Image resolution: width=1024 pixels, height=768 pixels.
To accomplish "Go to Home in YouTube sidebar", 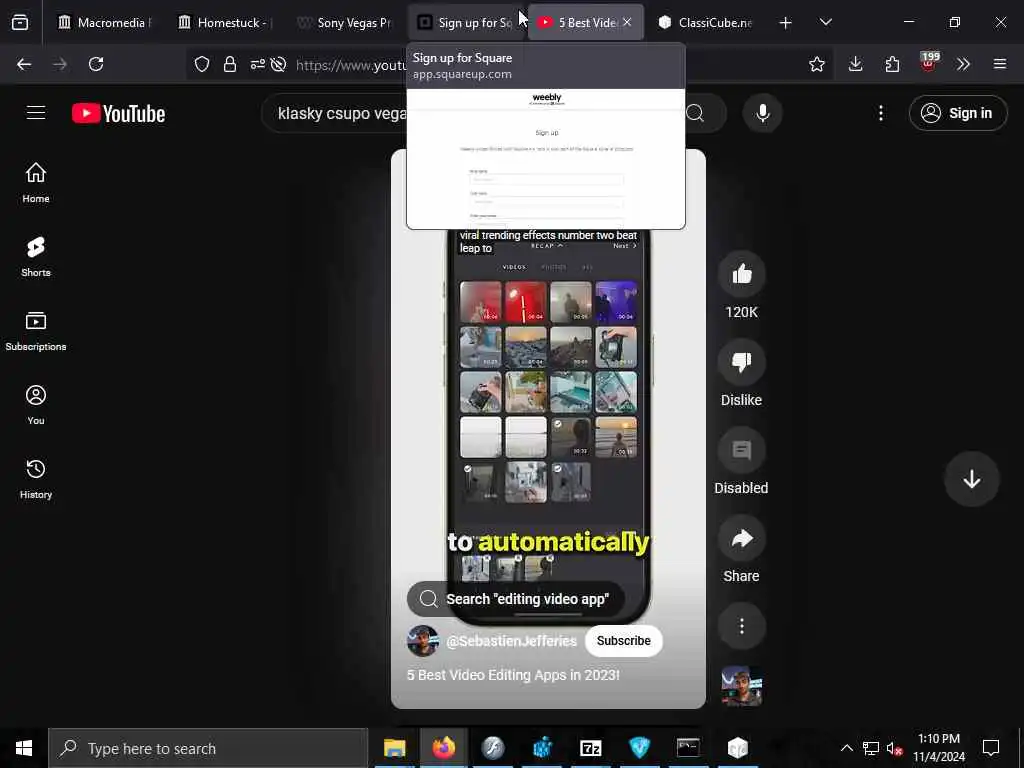I will 36,183.
